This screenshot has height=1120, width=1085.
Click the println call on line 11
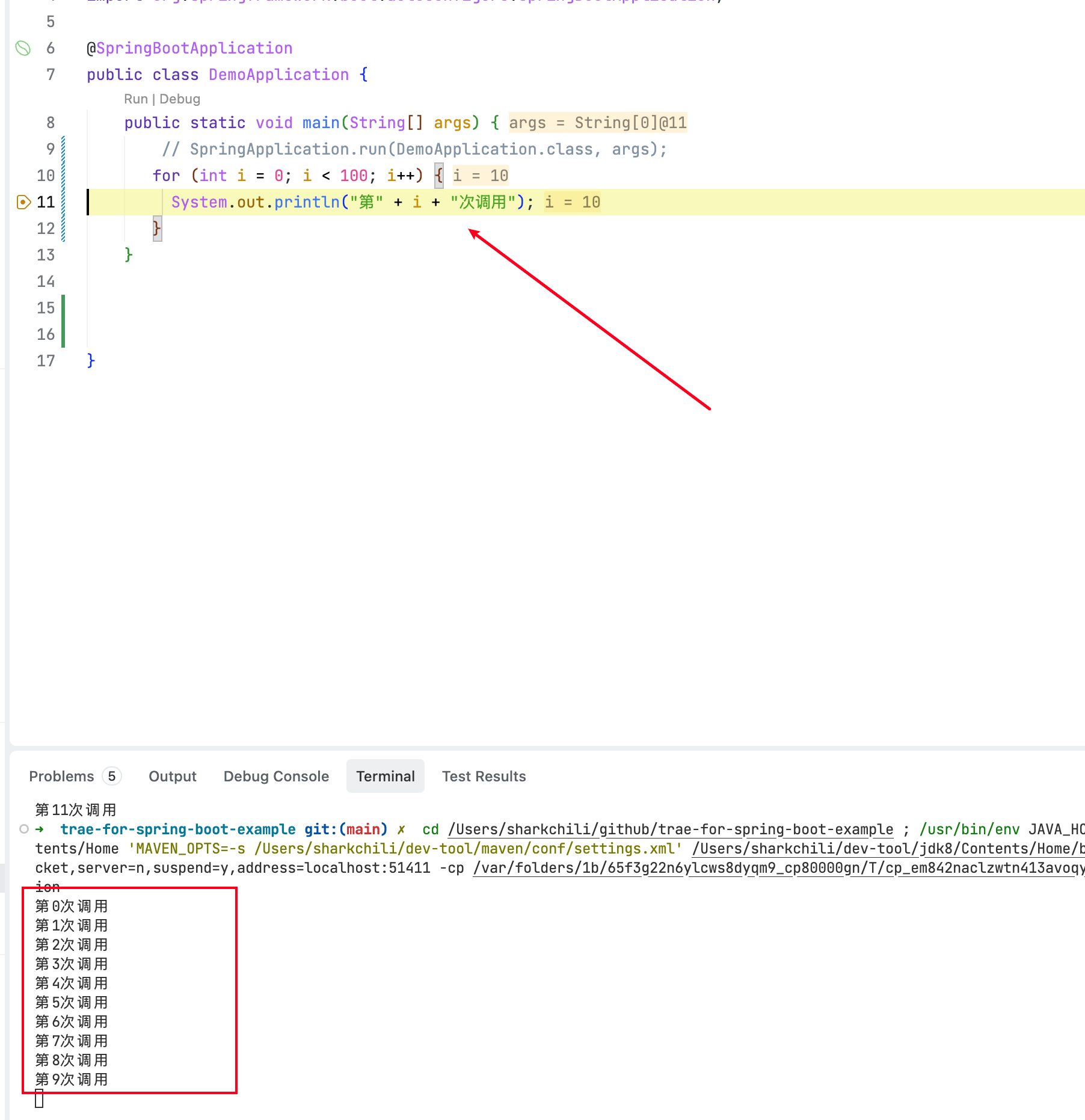click(x=307, y=202)
